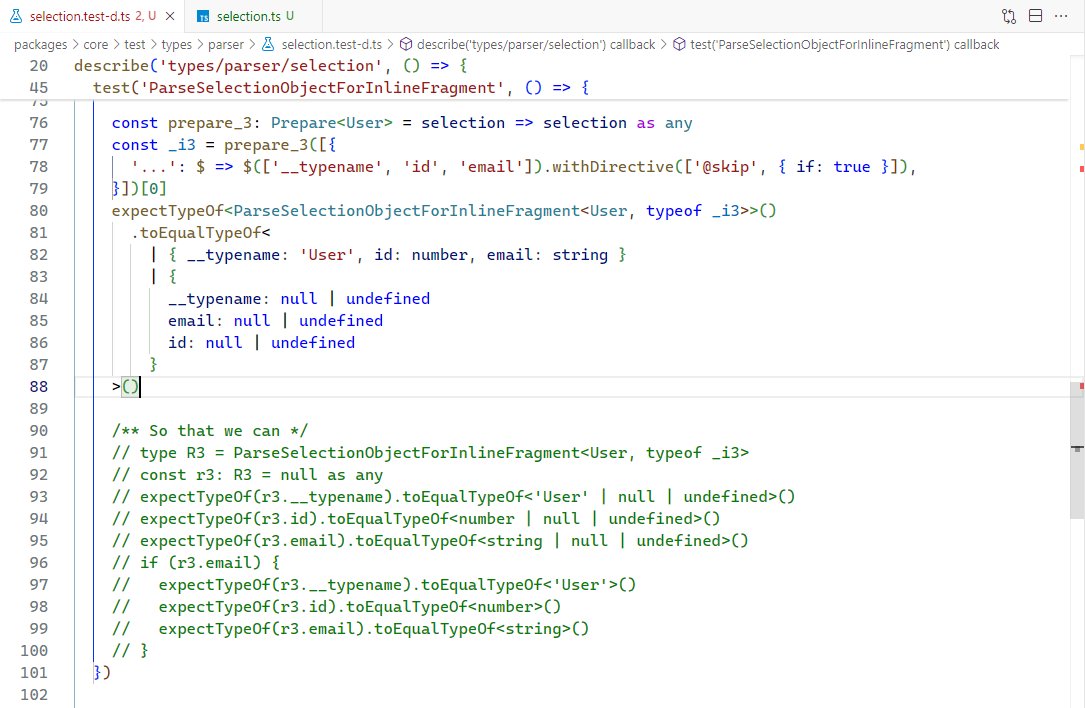Open the More Actions ellipsis menu

1061,16
